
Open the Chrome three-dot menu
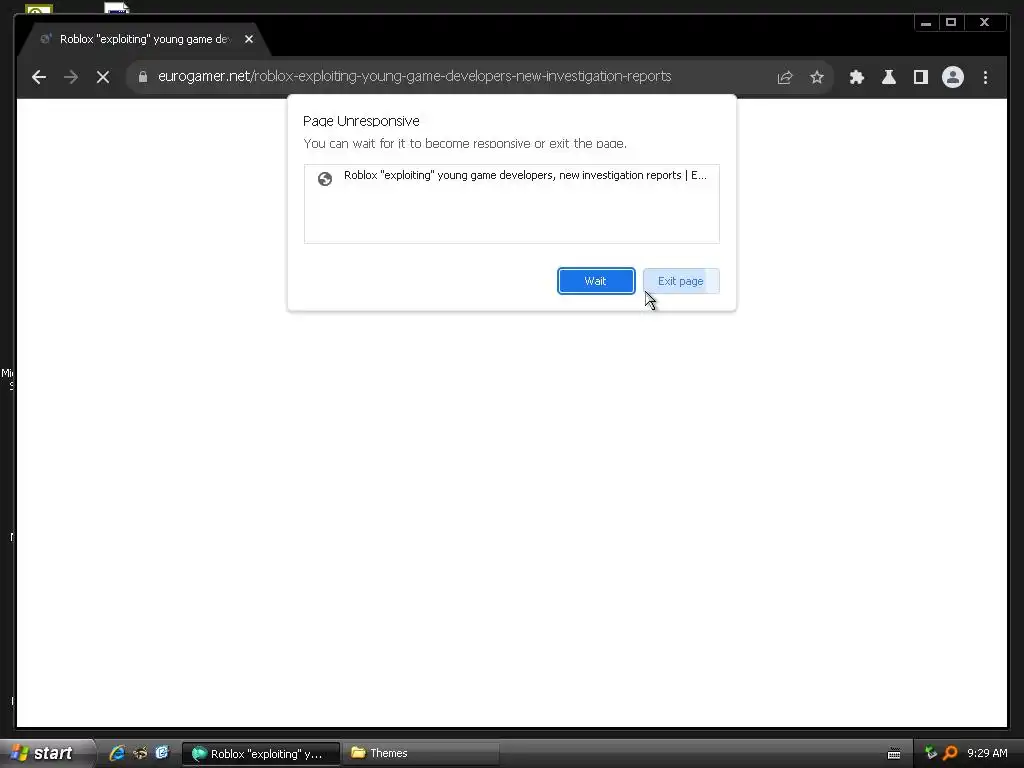coord(985,77)
